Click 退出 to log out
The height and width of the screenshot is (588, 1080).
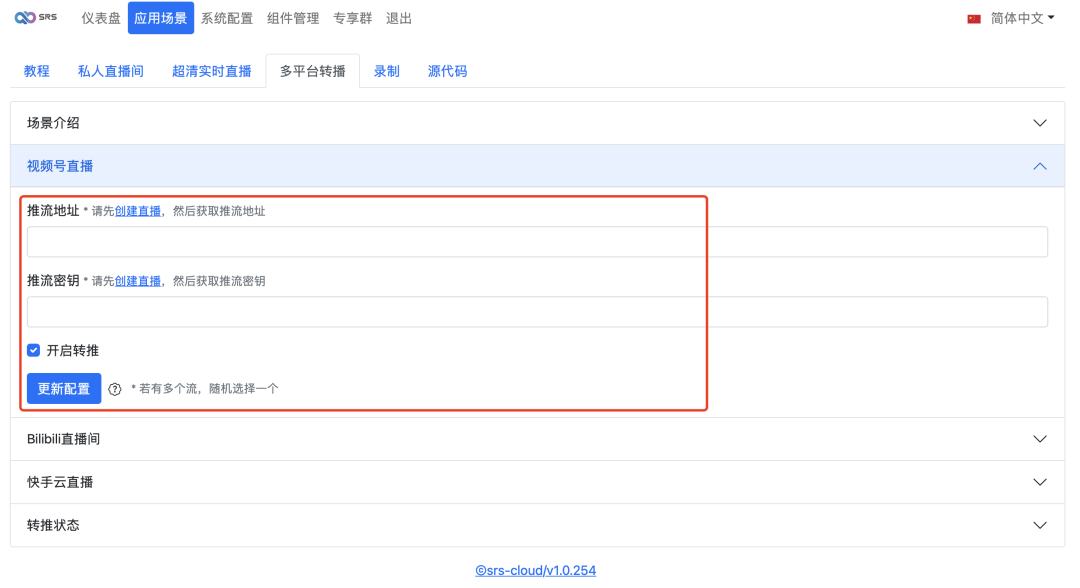pos(398,19)
